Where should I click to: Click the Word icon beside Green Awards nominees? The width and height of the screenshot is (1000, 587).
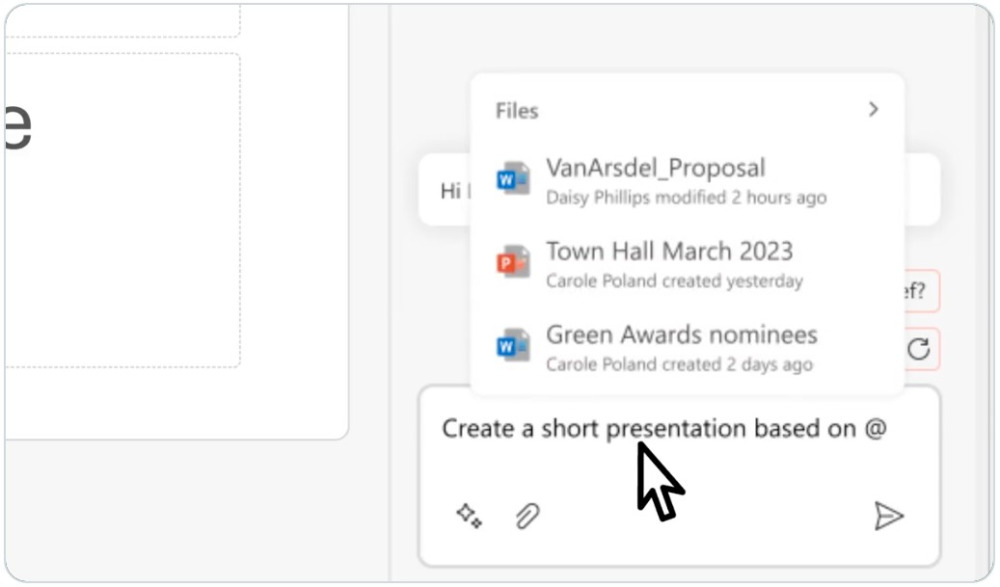(x=513, y=345)
